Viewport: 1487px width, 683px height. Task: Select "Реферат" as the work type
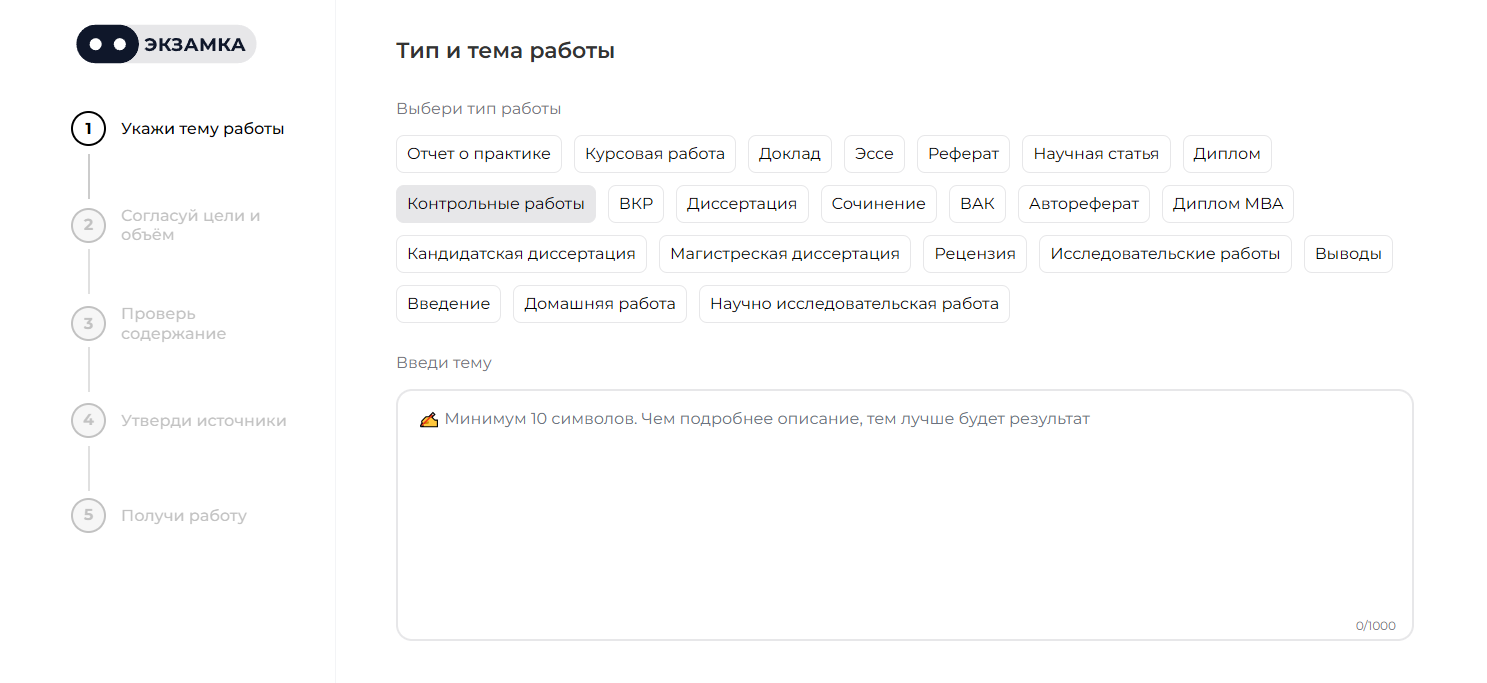(x=963, y=153)
